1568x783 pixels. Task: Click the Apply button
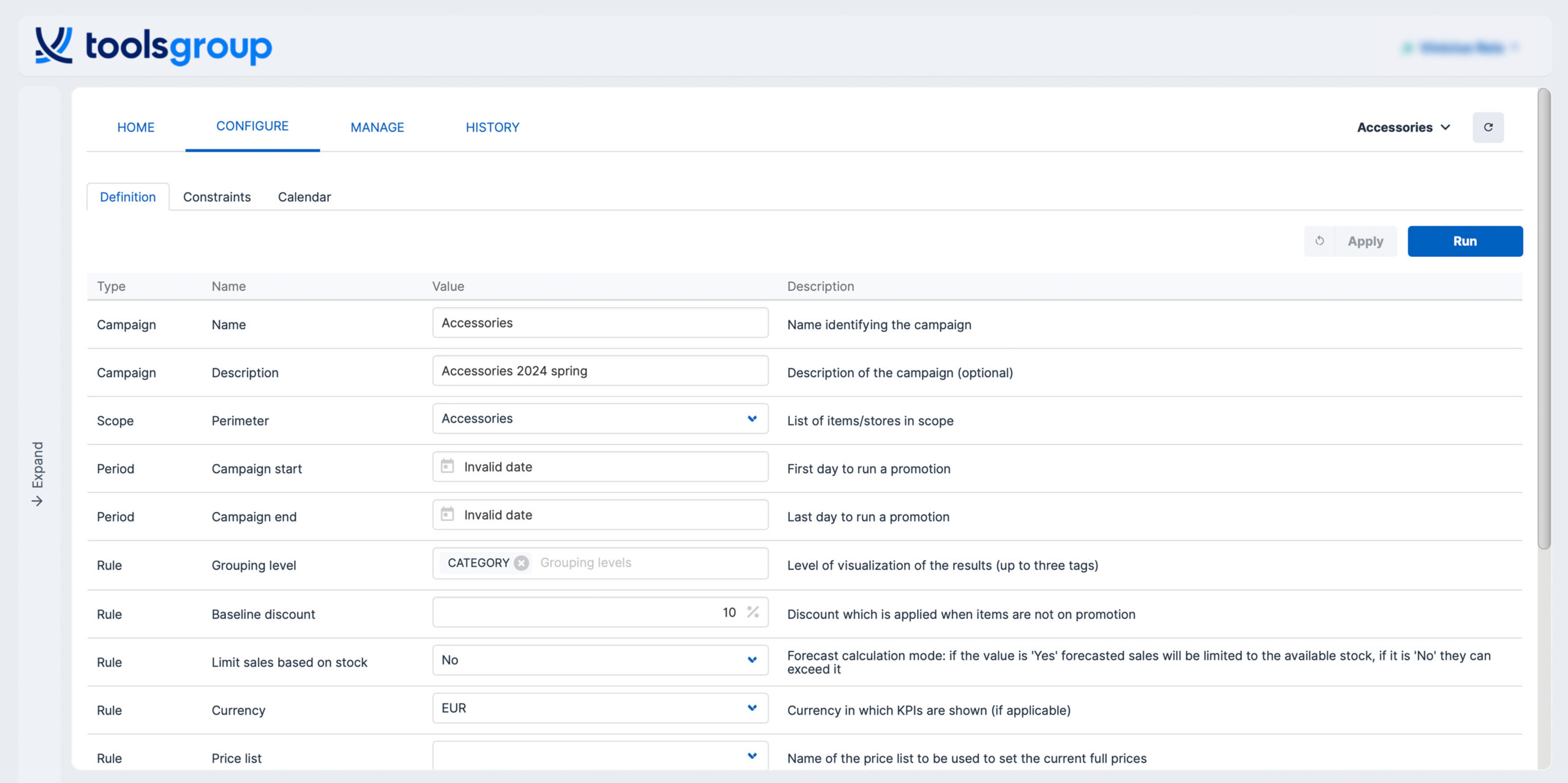tap(1365, 241)
